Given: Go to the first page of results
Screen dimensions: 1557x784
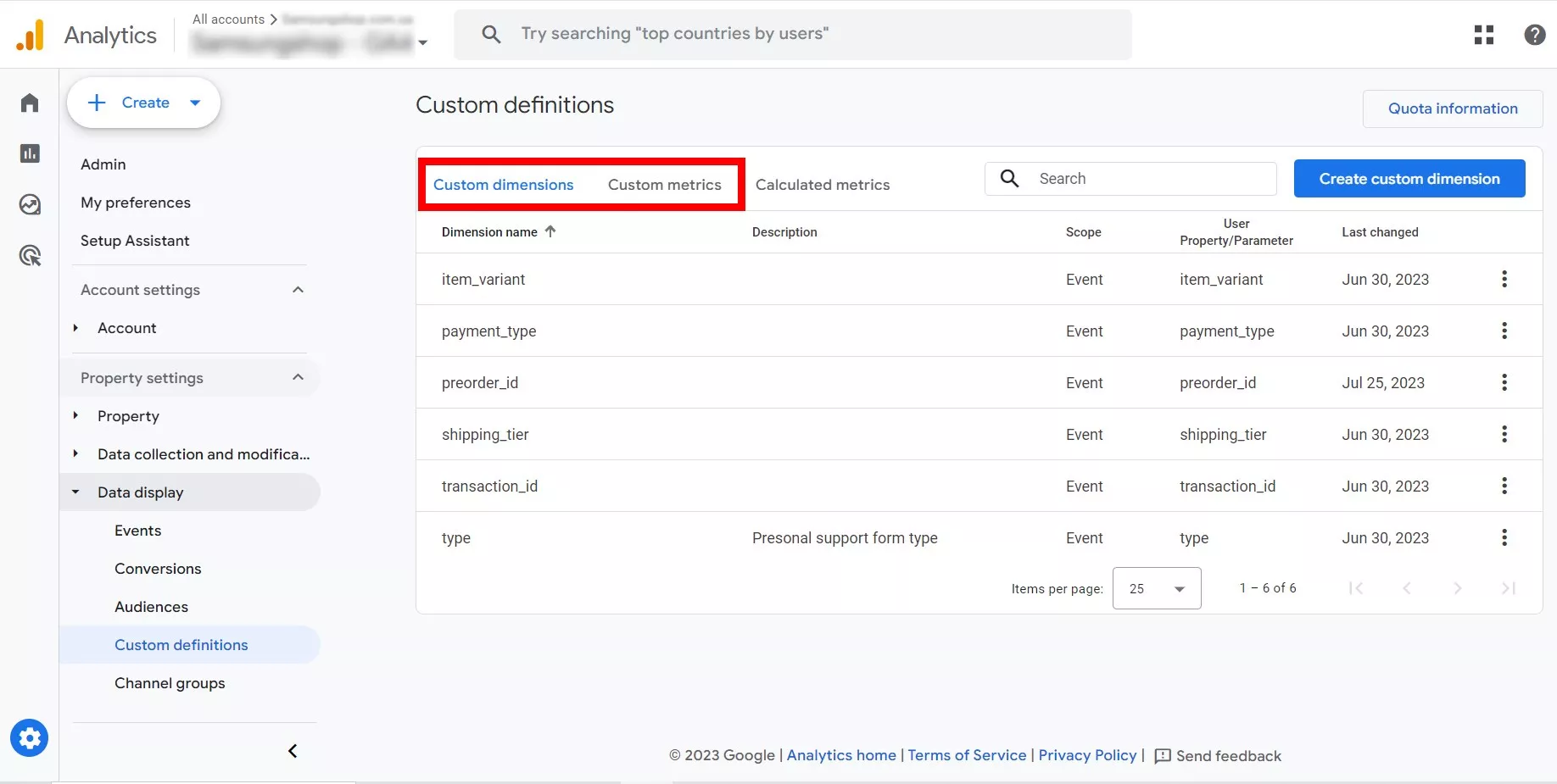Looking at the screenshot, I should pos(1356,588).
